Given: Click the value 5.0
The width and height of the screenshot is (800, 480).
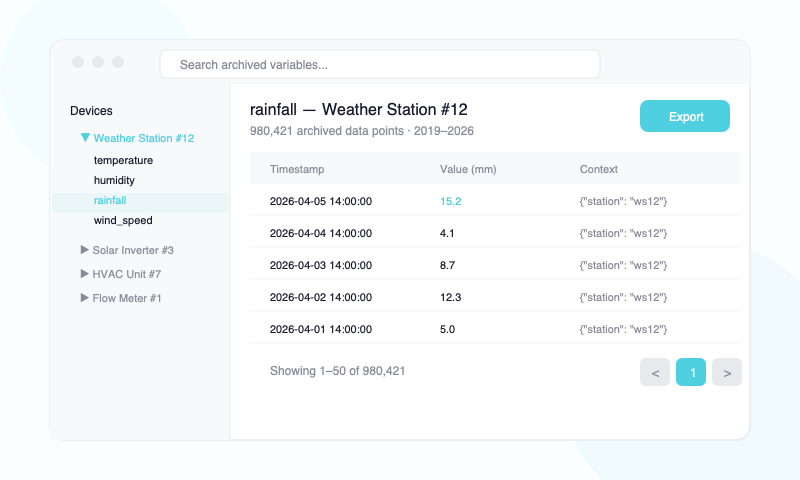Looking at the screenshot, I should coord(447,330).
